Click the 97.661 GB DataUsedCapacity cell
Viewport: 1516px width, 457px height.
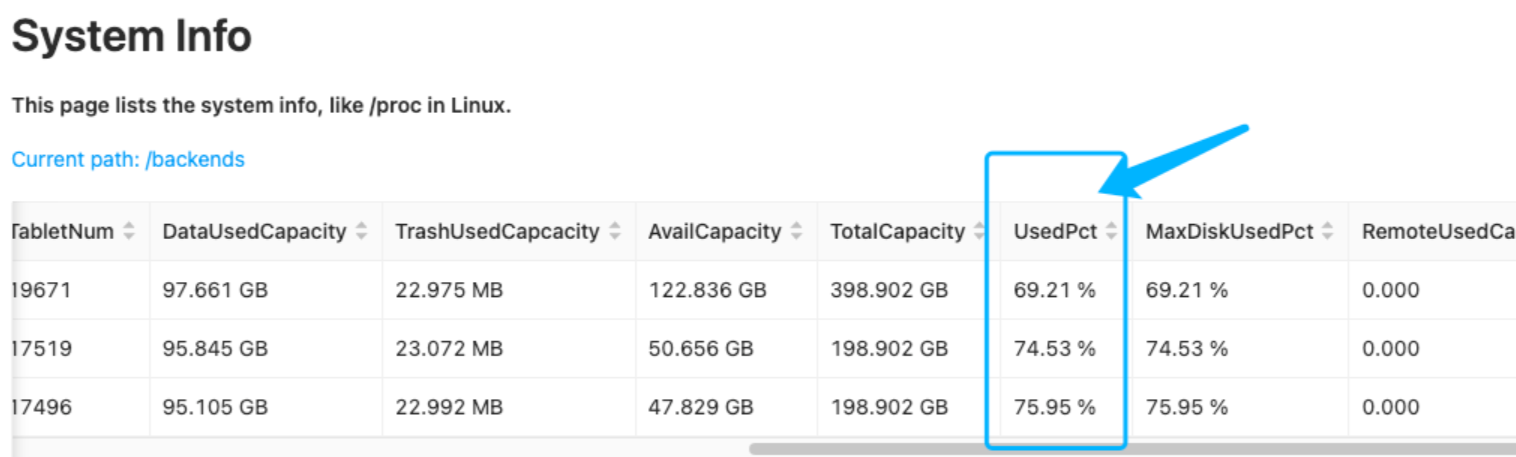[215, 291]
